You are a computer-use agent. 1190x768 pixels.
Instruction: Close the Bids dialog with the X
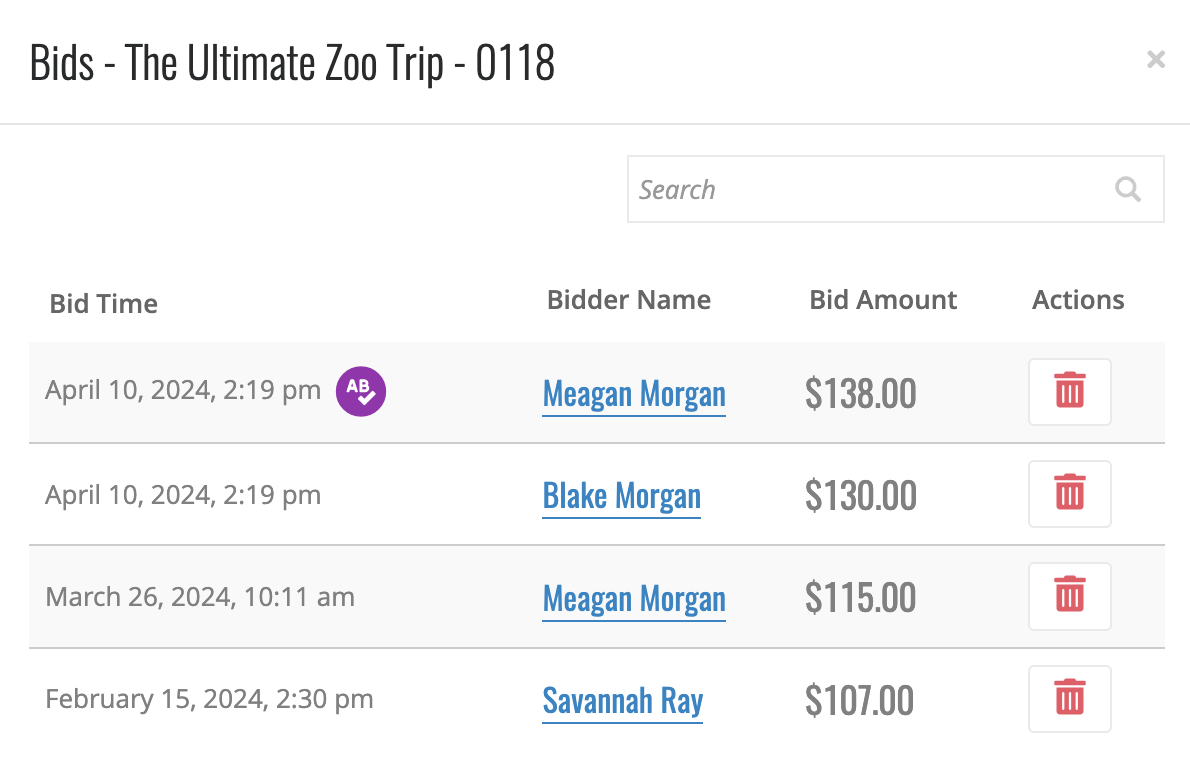click(x=1155, y=59)
